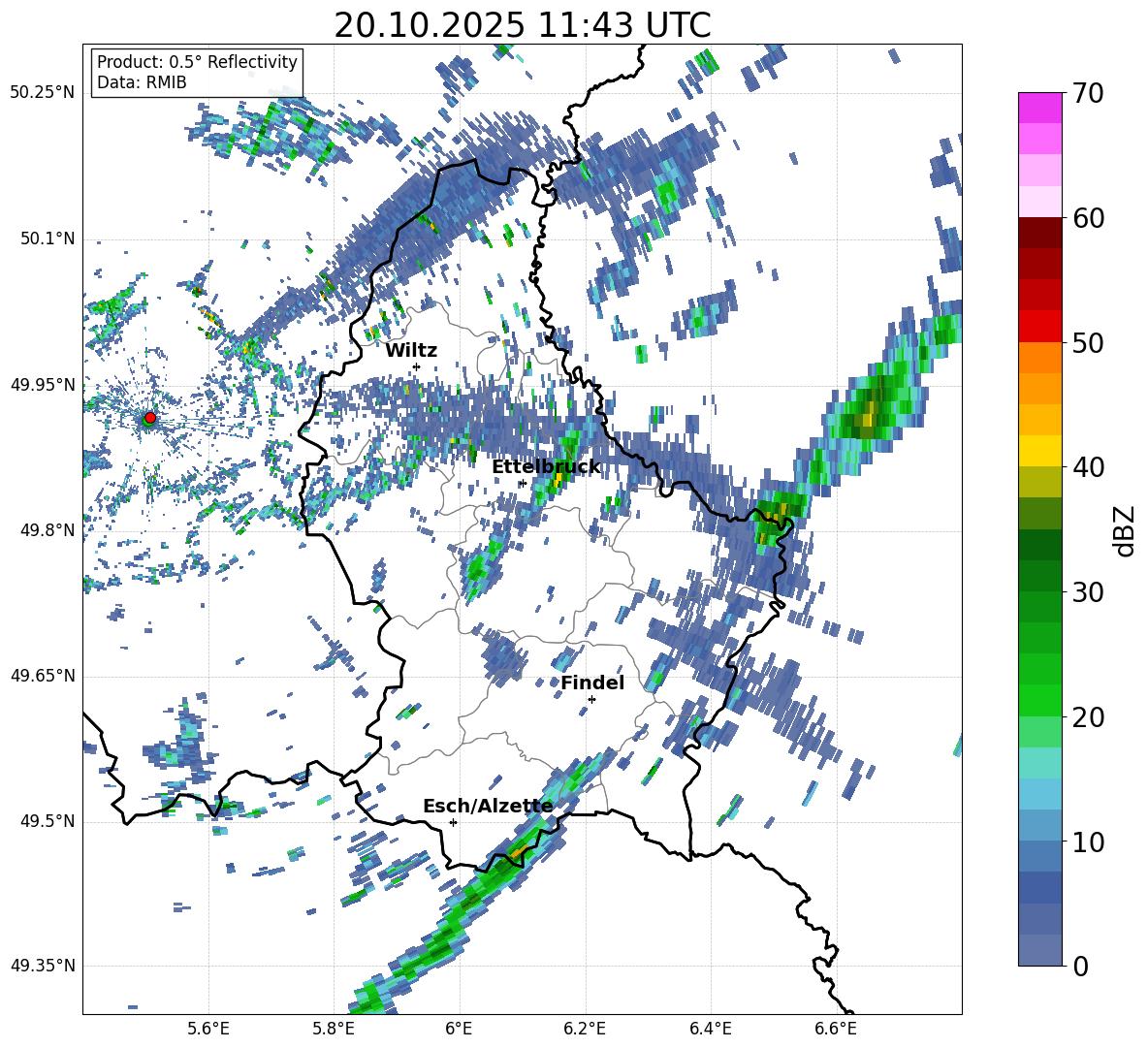The height and width of the screenshot is (1048, 1148).
Task: Click the Product: 0.5° Reflectivity text
Action: click(197, 62)
